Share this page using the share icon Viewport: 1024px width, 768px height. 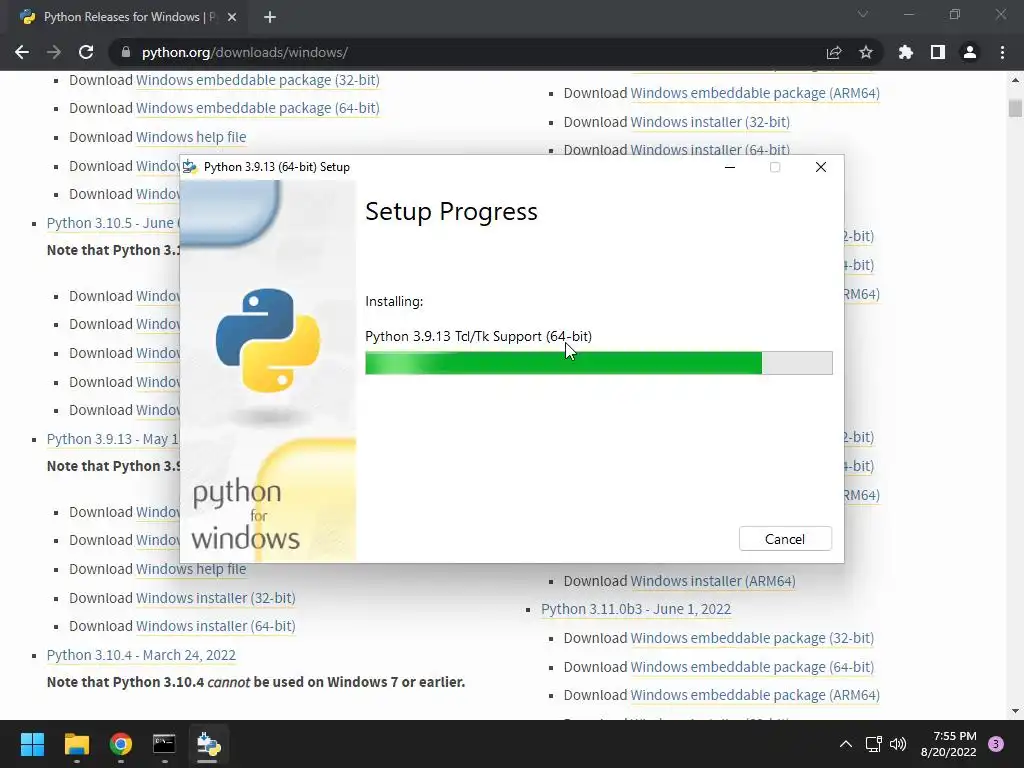834,52
